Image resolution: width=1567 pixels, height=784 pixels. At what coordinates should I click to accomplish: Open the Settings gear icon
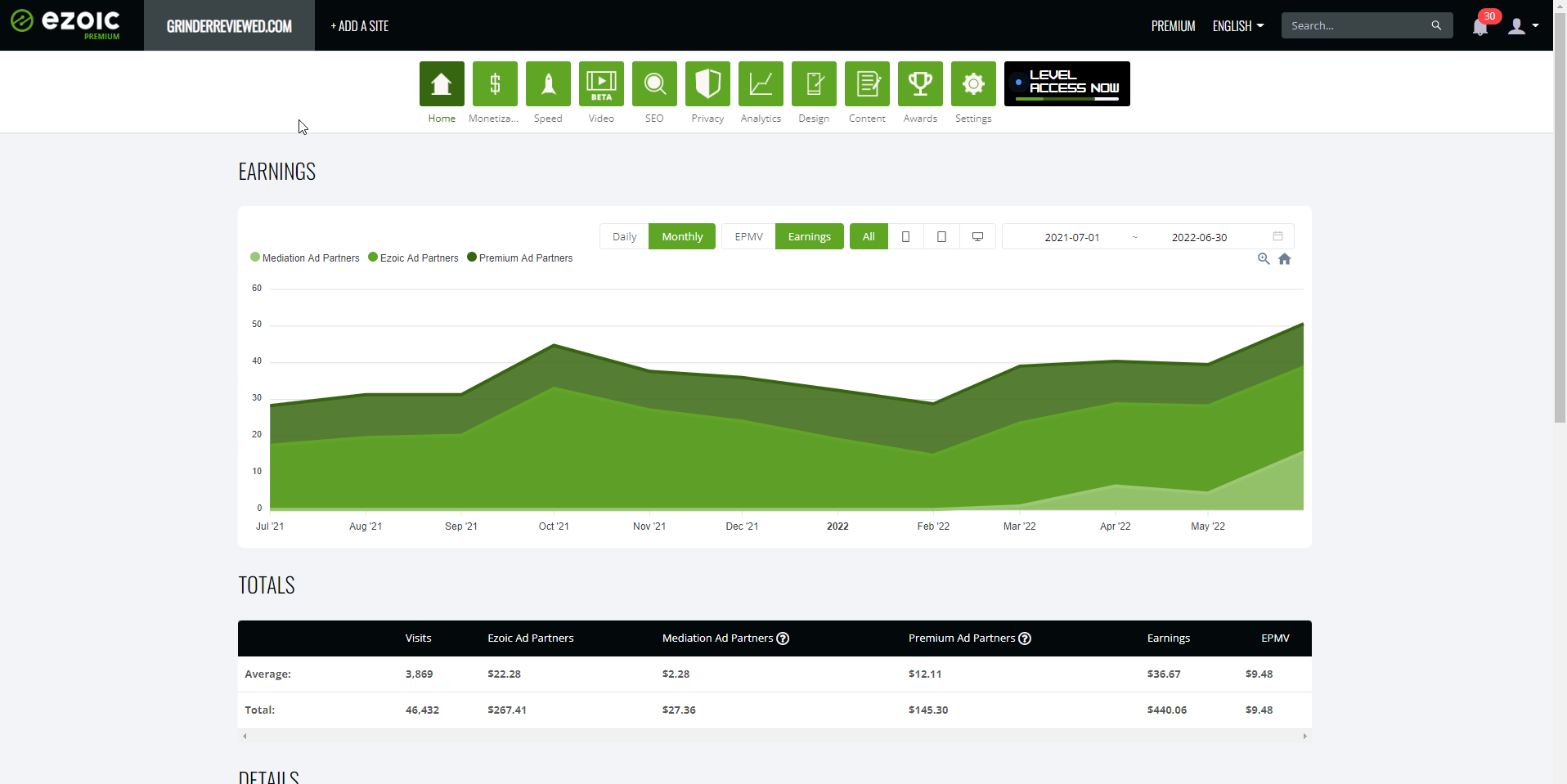click(x=973, y=83)
